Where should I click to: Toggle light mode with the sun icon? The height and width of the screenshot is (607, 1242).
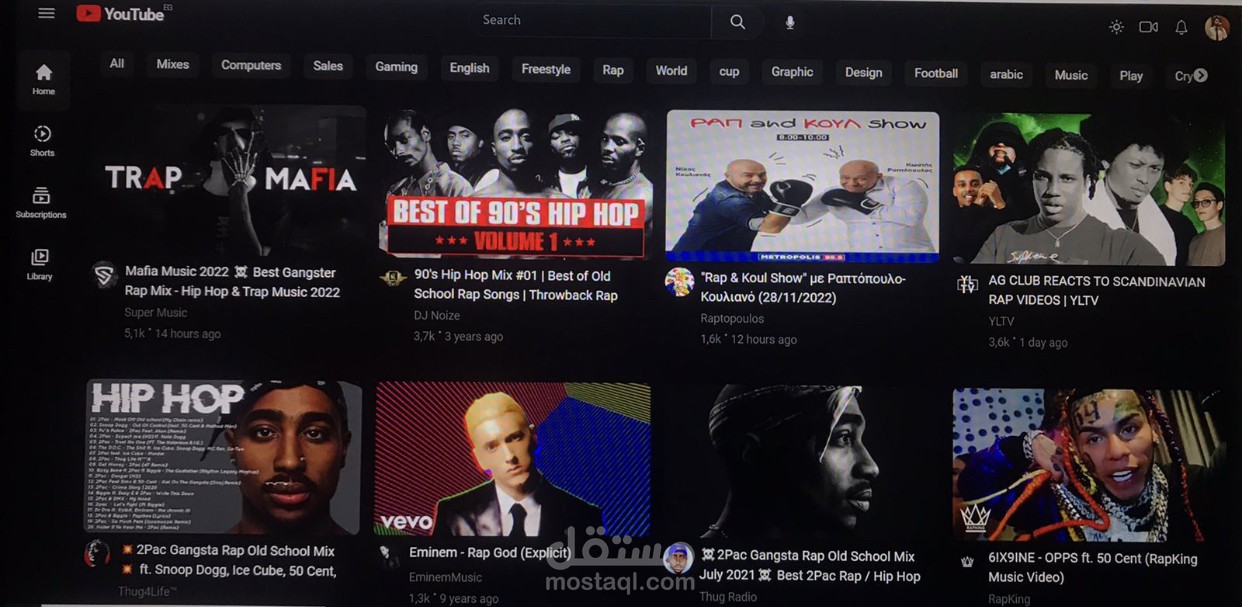1116,27
